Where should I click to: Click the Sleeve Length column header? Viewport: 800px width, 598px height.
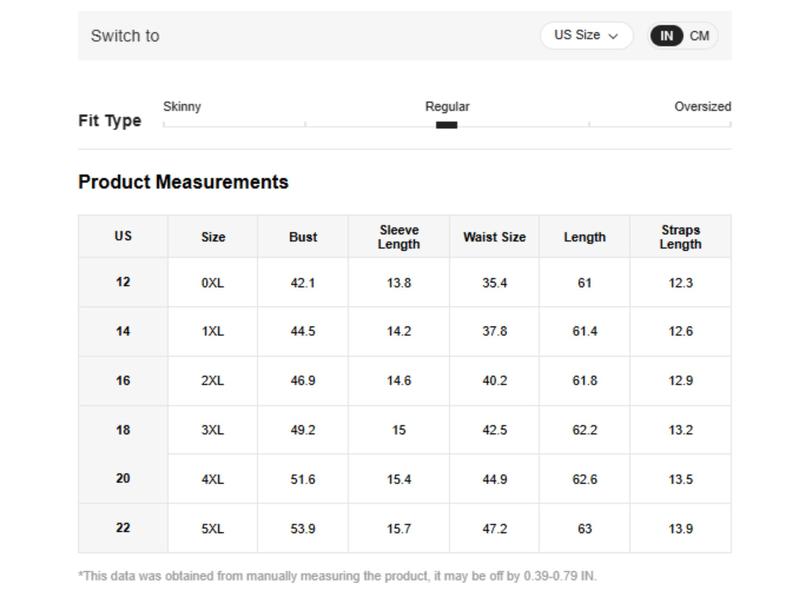coord(398,237)
